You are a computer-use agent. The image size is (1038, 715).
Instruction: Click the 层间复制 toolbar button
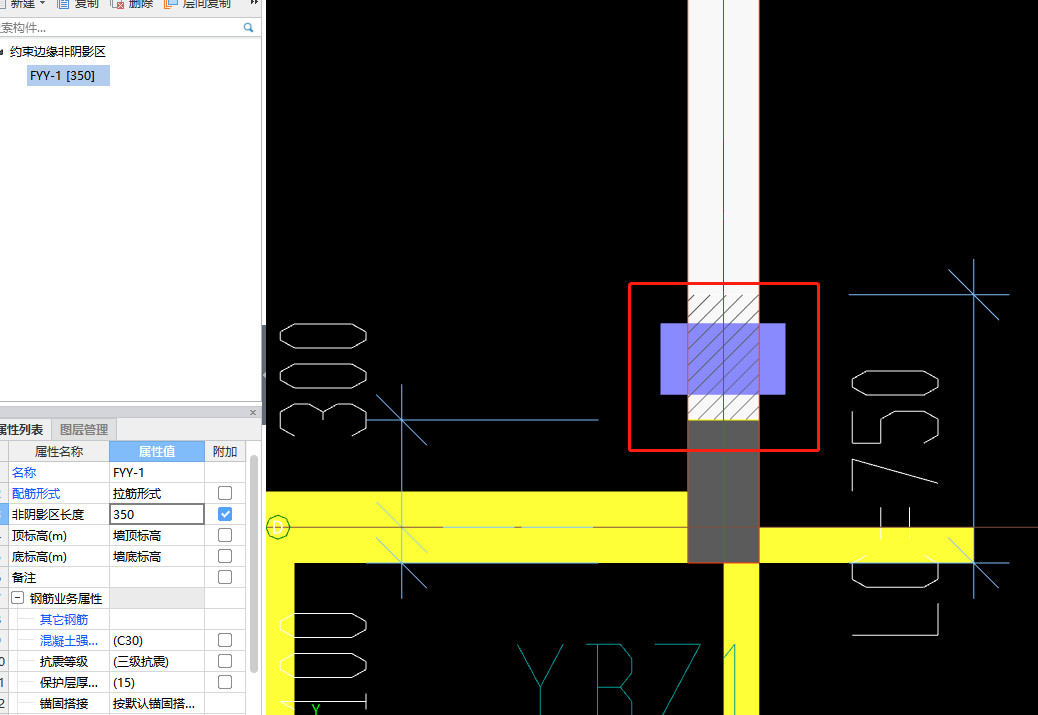[198, 4]
